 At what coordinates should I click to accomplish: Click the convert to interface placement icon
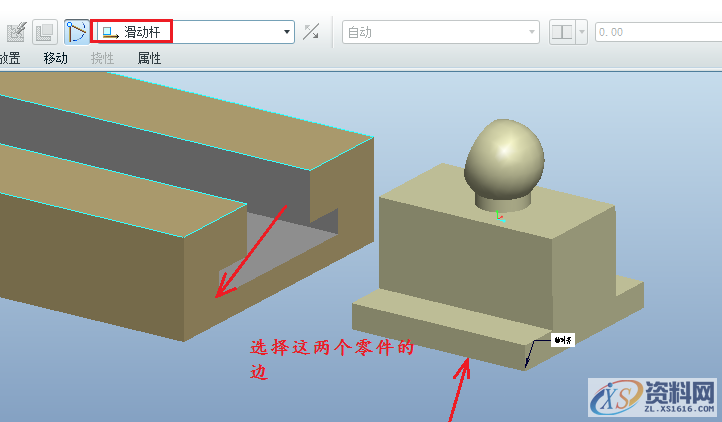pyautogui.click(x=16, y=32)
